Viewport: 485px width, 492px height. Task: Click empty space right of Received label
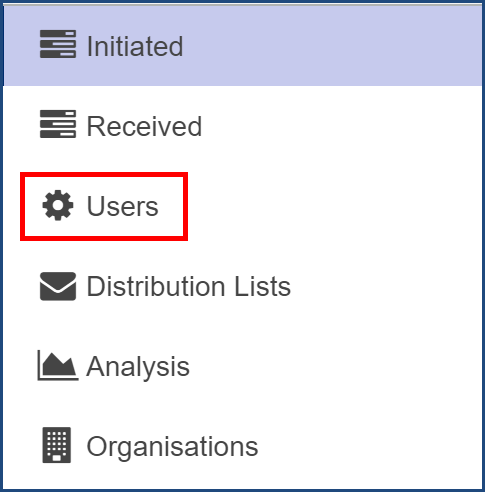coord(342,126)
